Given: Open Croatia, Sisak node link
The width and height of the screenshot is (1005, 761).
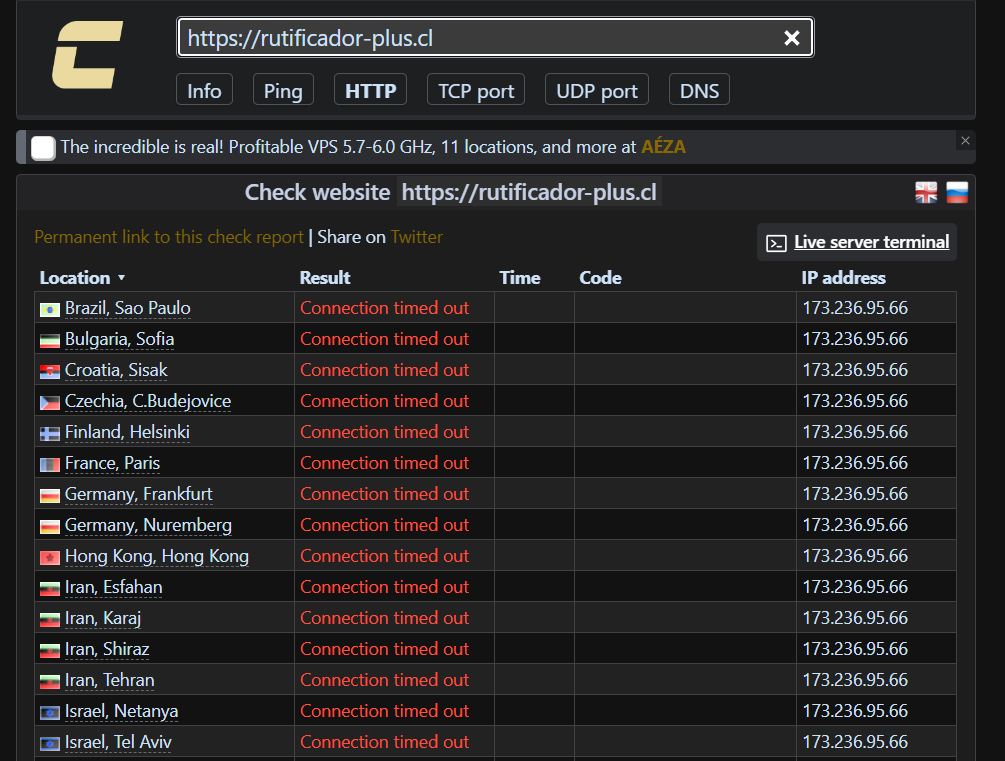Looking at the screenshot, I should coord(116,370).
